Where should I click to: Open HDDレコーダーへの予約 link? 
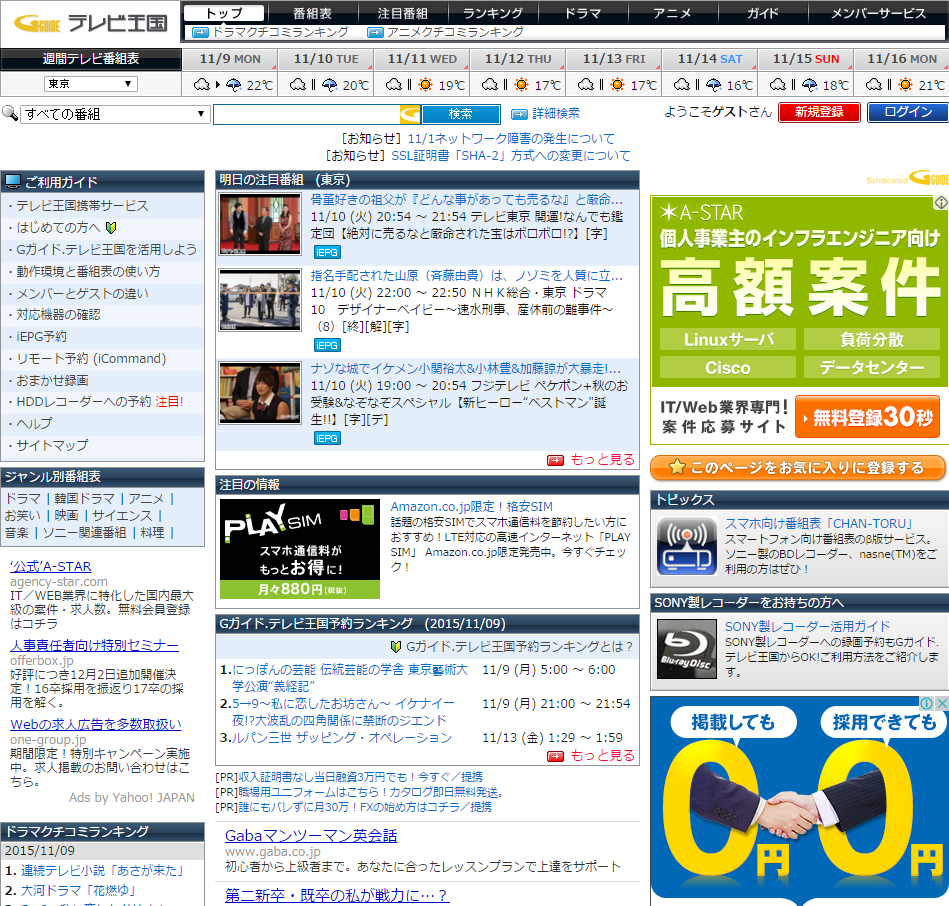coord(84,402)
